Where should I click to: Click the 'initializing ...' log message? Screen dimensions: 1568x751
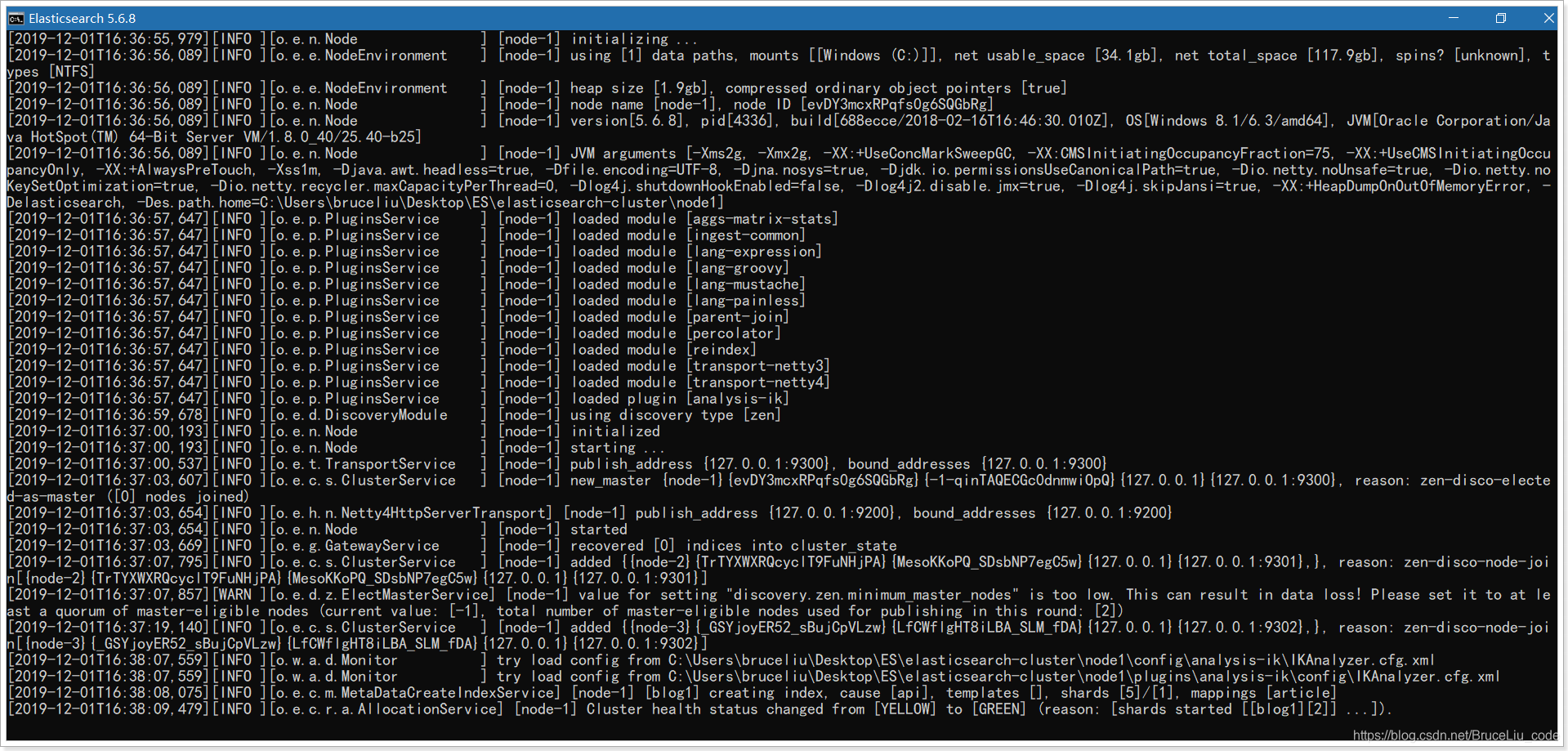[x=634, y=39]
